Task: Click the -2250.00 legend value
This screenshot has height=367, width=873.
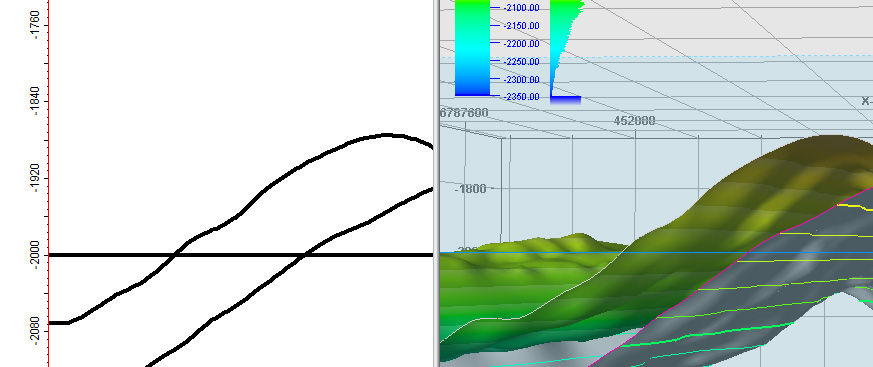Action: click(x=521, y=61)
